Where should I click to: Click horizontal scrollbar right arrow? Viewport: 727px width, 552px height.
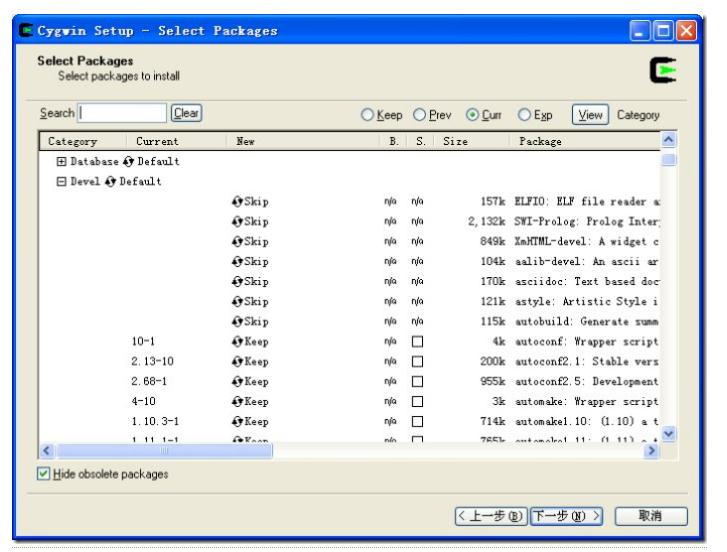[651, 450]
